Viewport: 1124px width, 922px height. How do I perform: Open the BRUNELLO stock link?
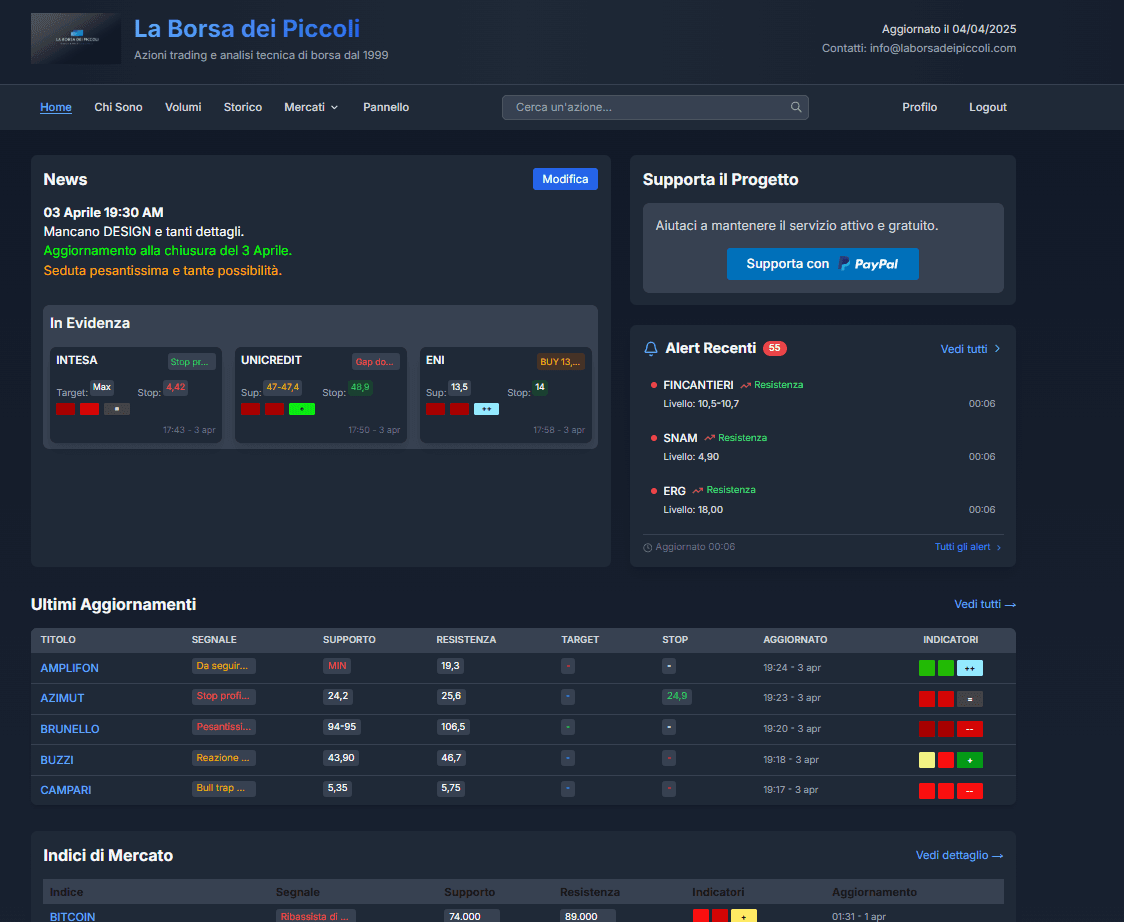[70, 729]
